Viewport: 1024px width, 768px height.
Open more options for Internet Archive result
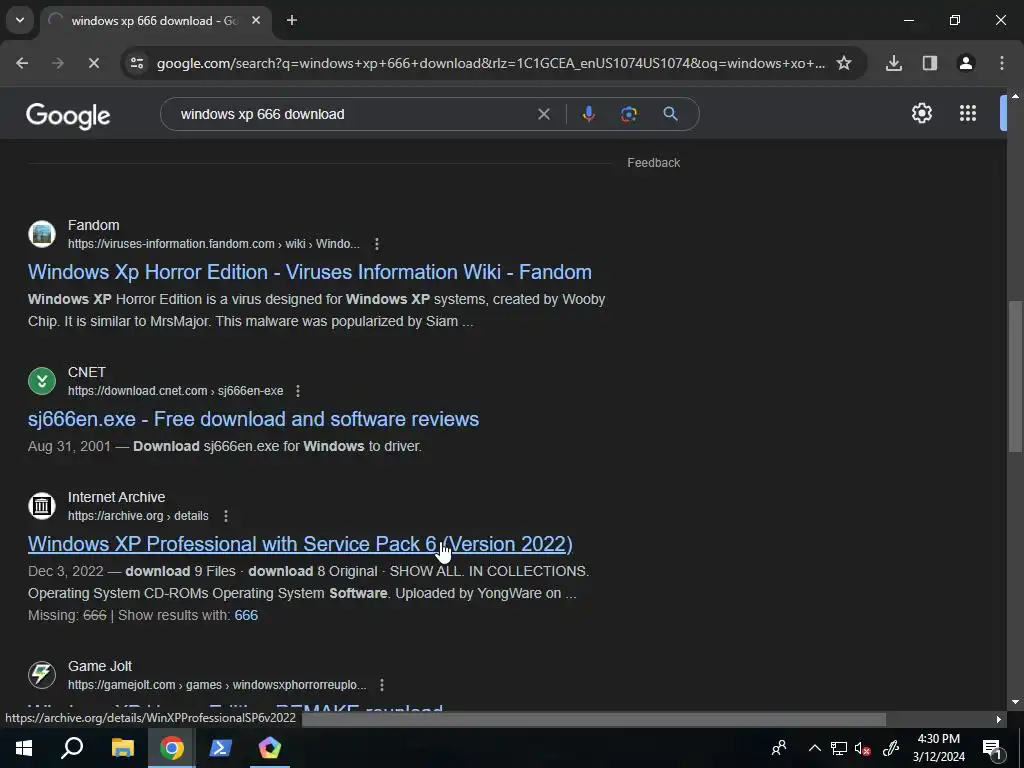tap(226, 516)
